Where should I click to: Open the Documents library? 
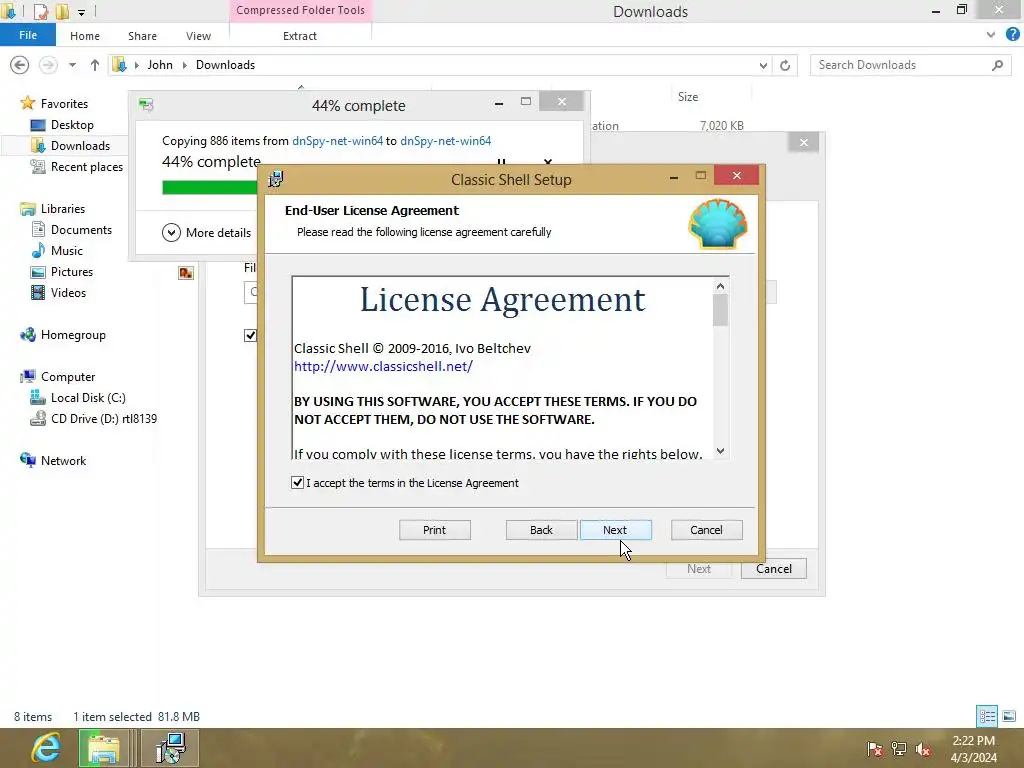click(81, 229)
